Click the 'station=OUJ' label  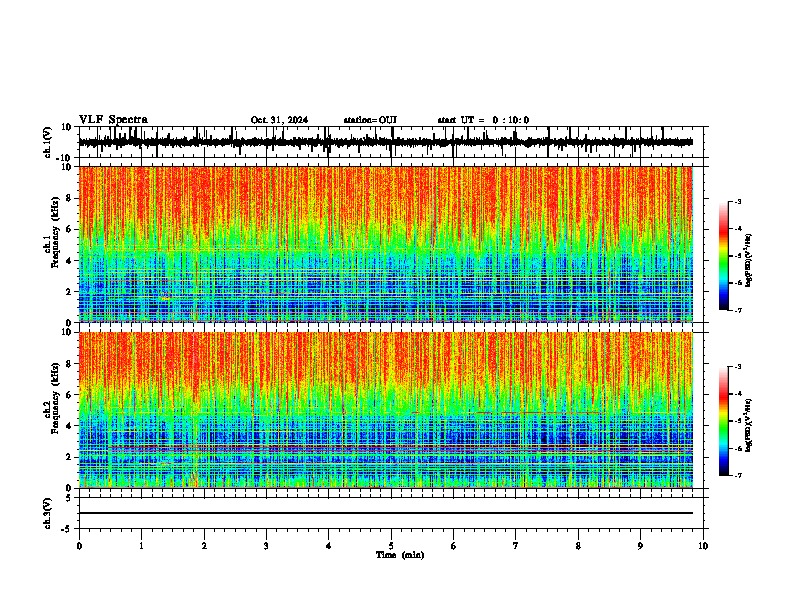click(x=370, y=120)
